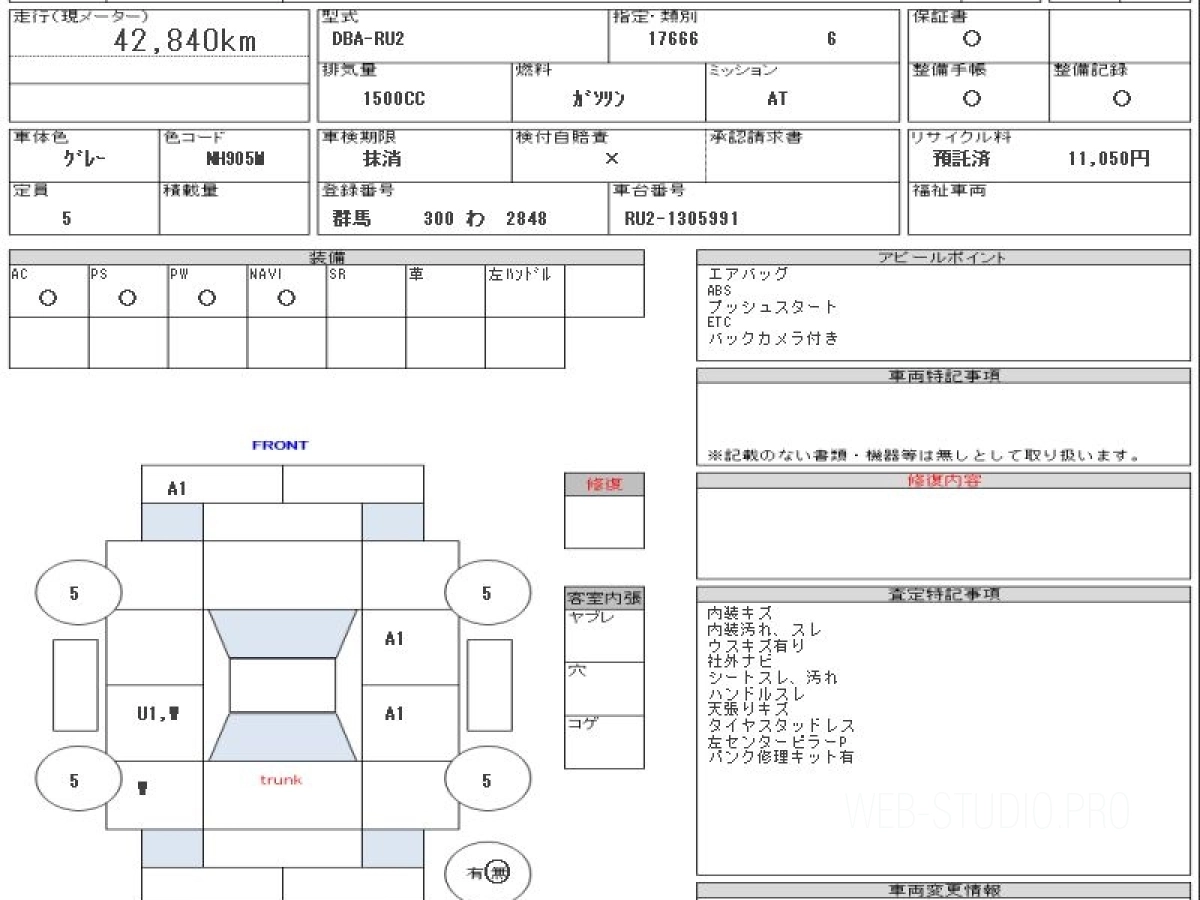Click the red trunk label on diagram
Viewport: 1200px width, 900px height.
click(281, 779)
